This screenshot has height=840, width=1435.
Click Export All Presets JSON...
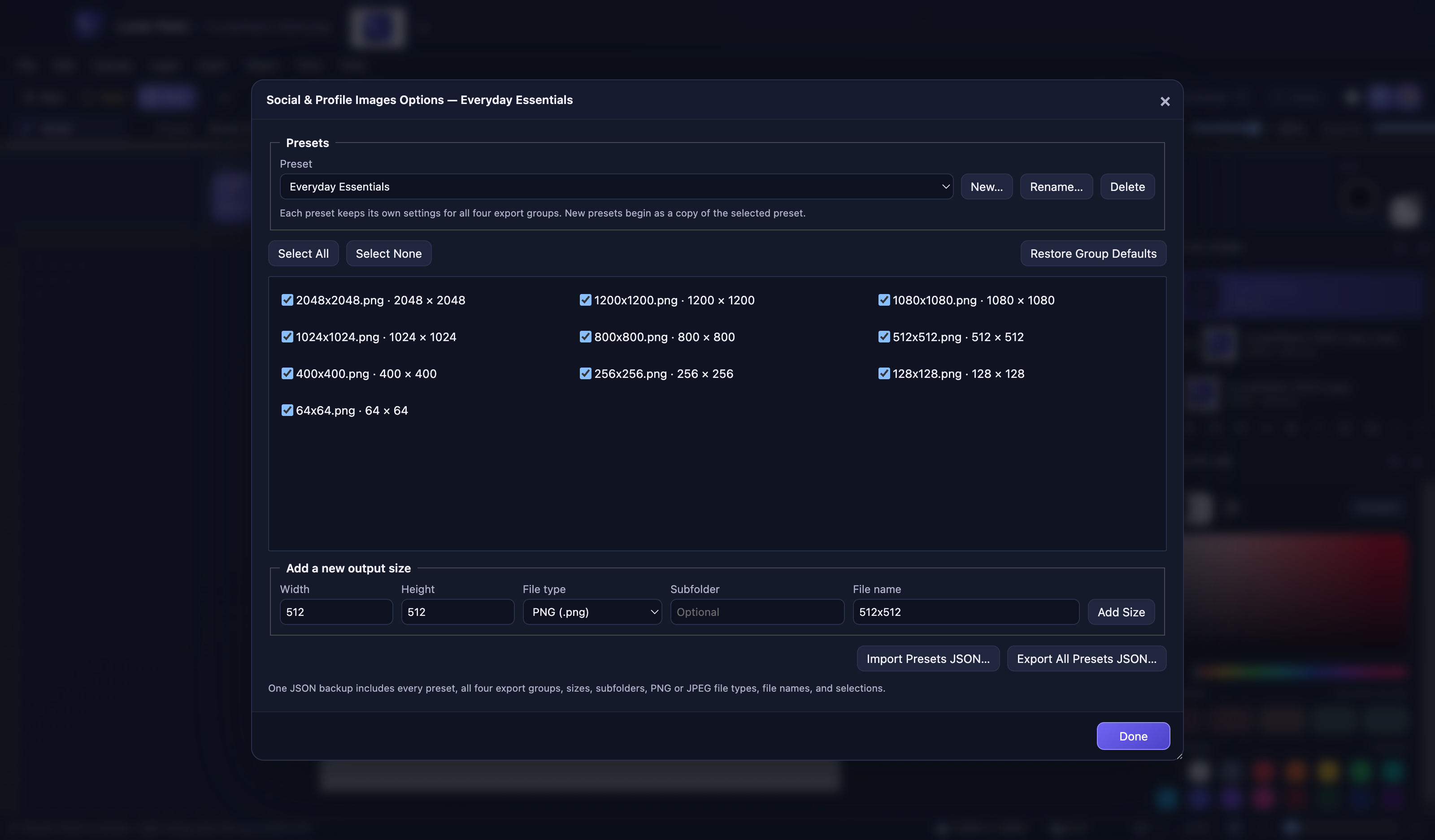(1087, 658)
